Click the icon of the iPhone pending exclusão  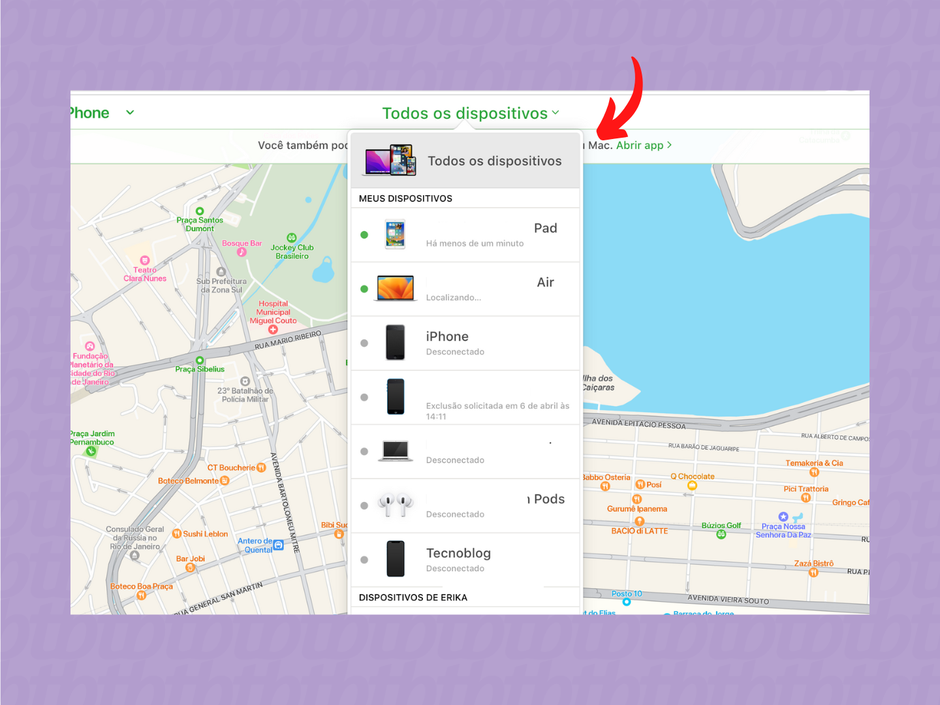394,396
